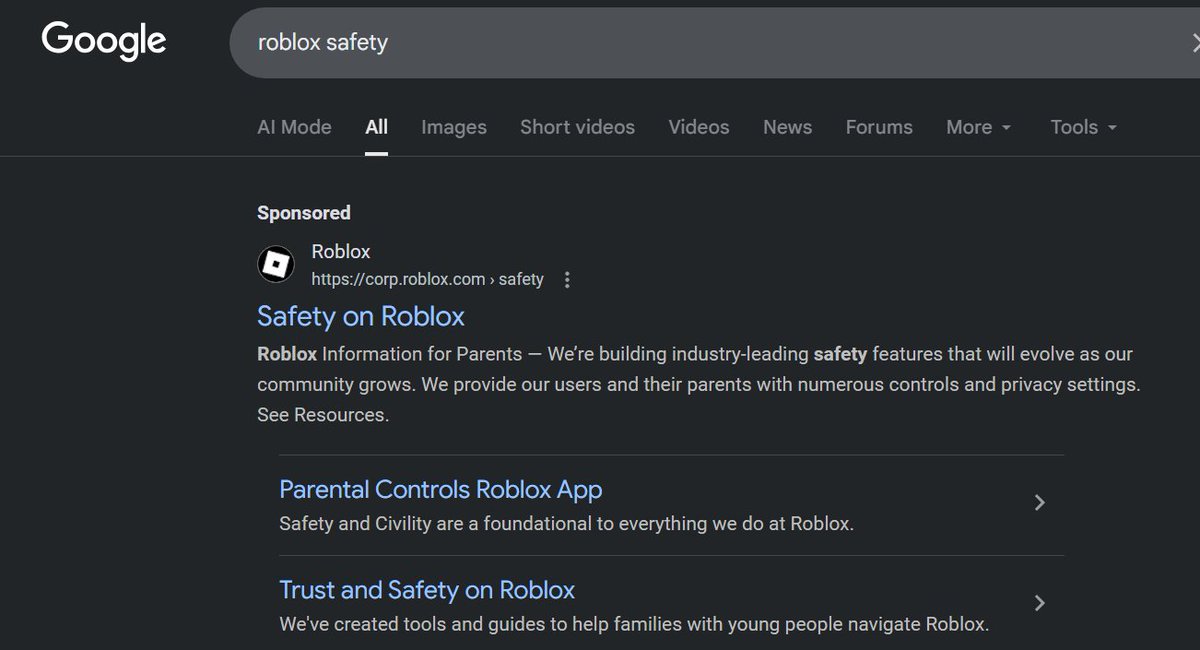Click the description starting with Roblox Information for Parents
The image size is (1200, 650).
[x=698, y=384]
